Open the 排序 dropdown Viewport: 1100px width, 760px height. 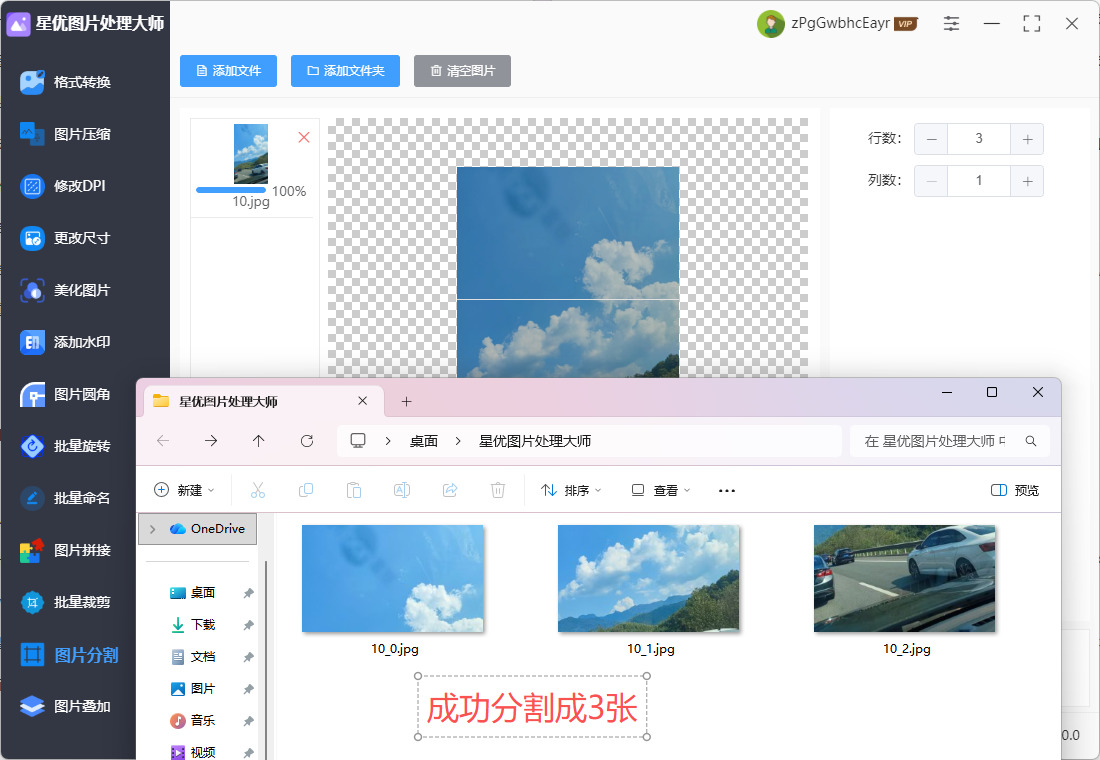coord(571,490)
